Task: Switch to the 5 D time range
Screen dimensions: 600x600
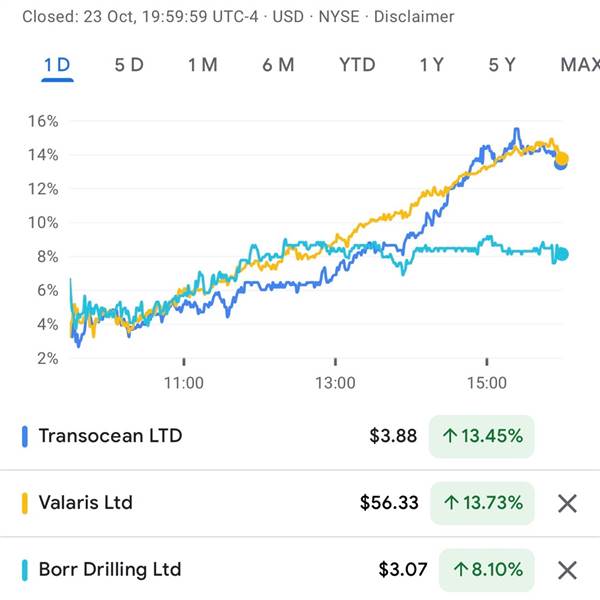Action: (x=129, y=65)
